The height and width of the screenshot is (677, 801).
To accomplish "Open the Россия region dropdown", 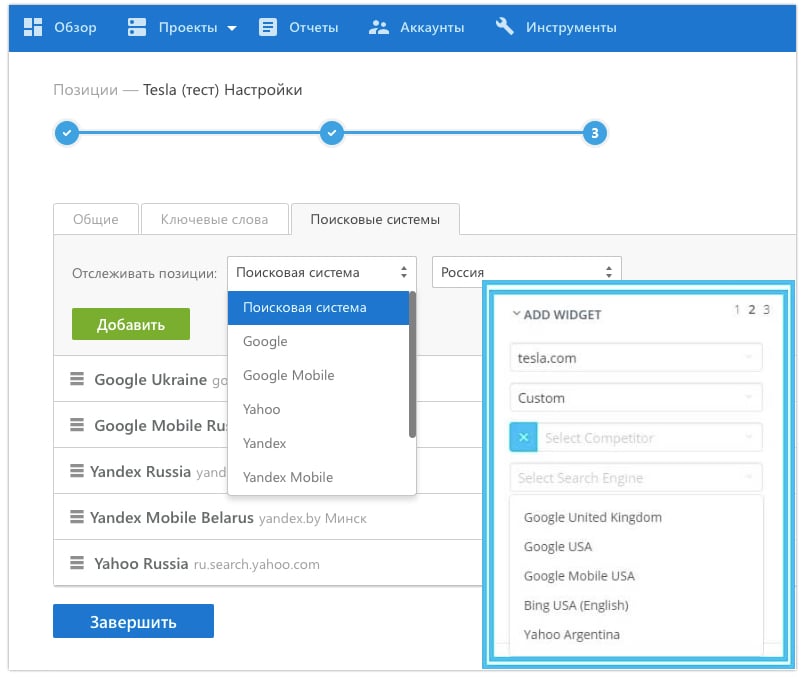I will pos(526,272).
